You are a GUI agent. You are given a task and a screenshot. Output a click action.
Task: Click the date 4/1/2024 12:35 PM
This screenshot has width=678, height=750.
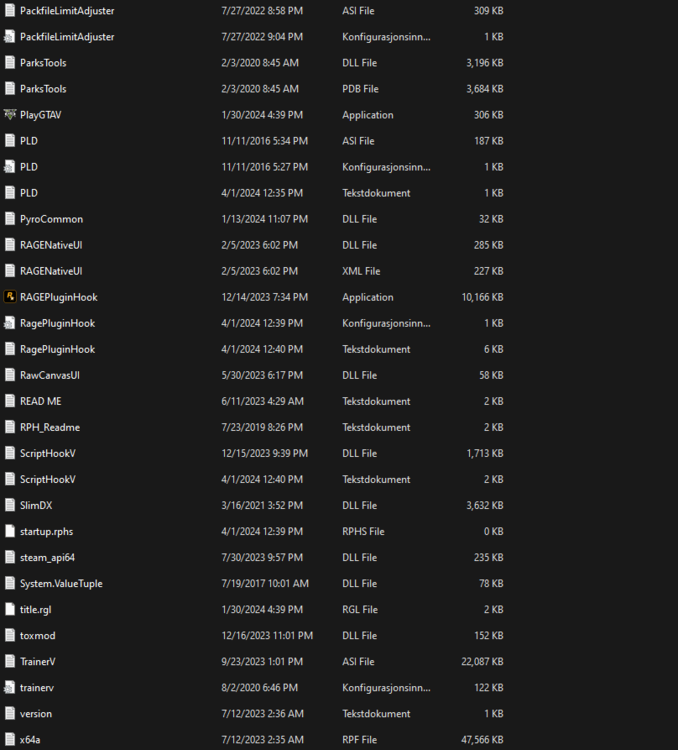[x=262, y=193]
